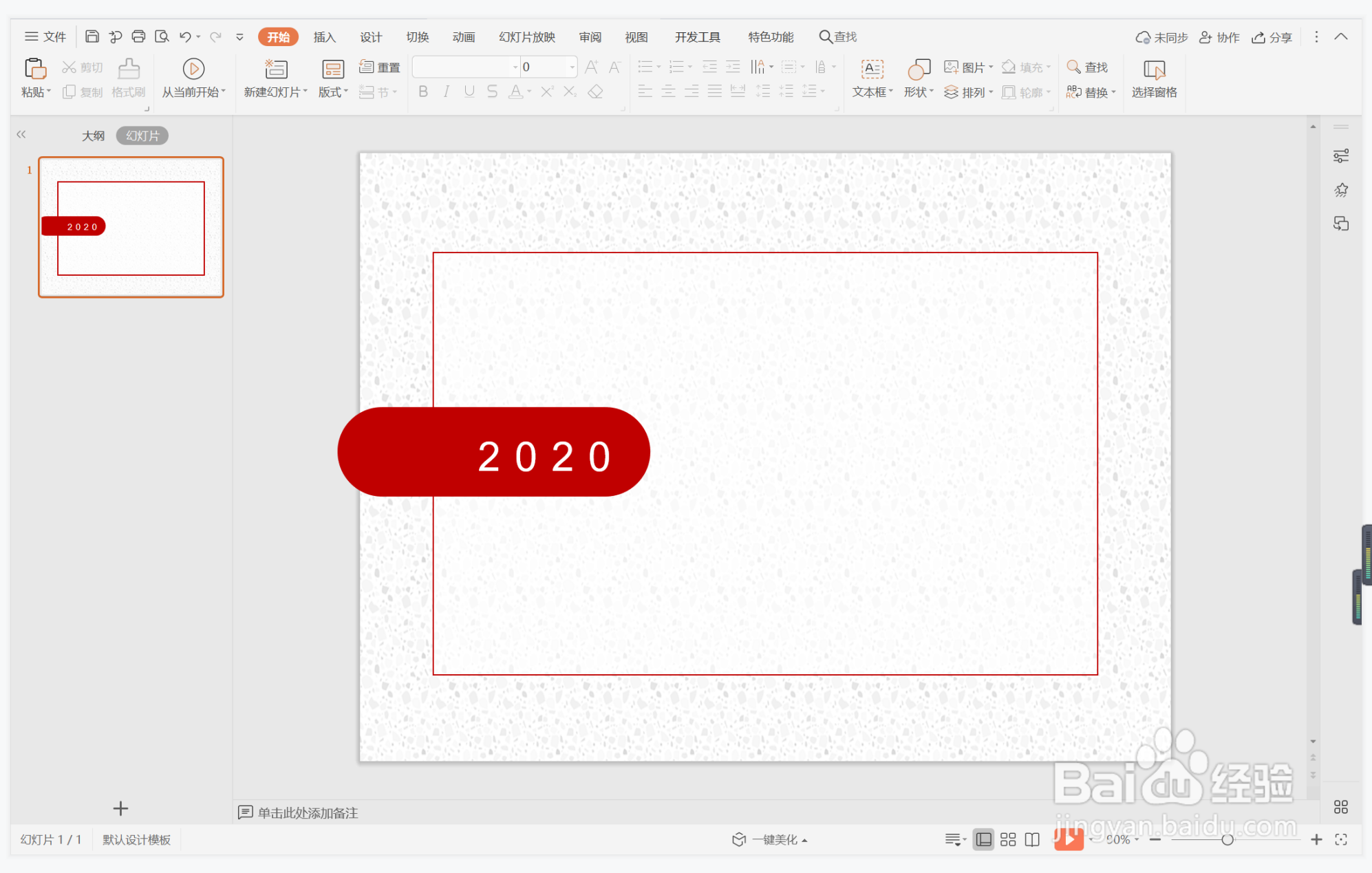Click the Shapes icon
Screen dimensions: 1372x873
(x=919, y=69)
